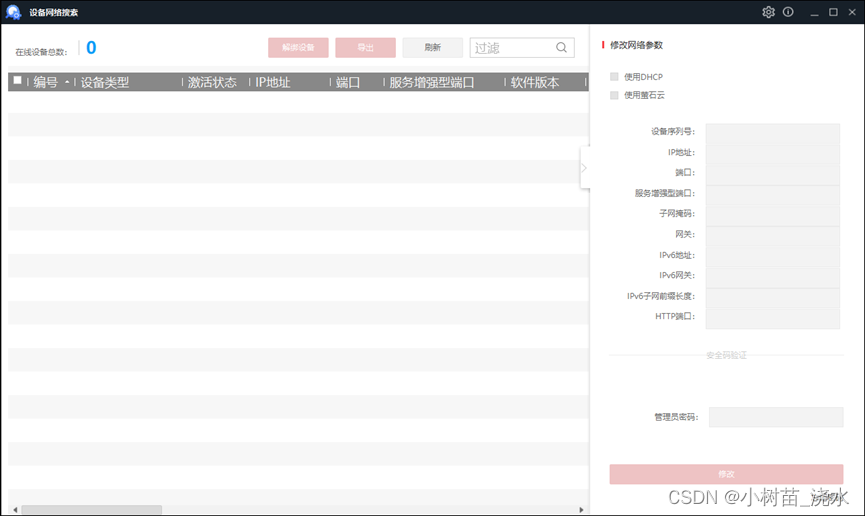
Task: Click the IPv6网关 input field
Action: click(772, 276)
